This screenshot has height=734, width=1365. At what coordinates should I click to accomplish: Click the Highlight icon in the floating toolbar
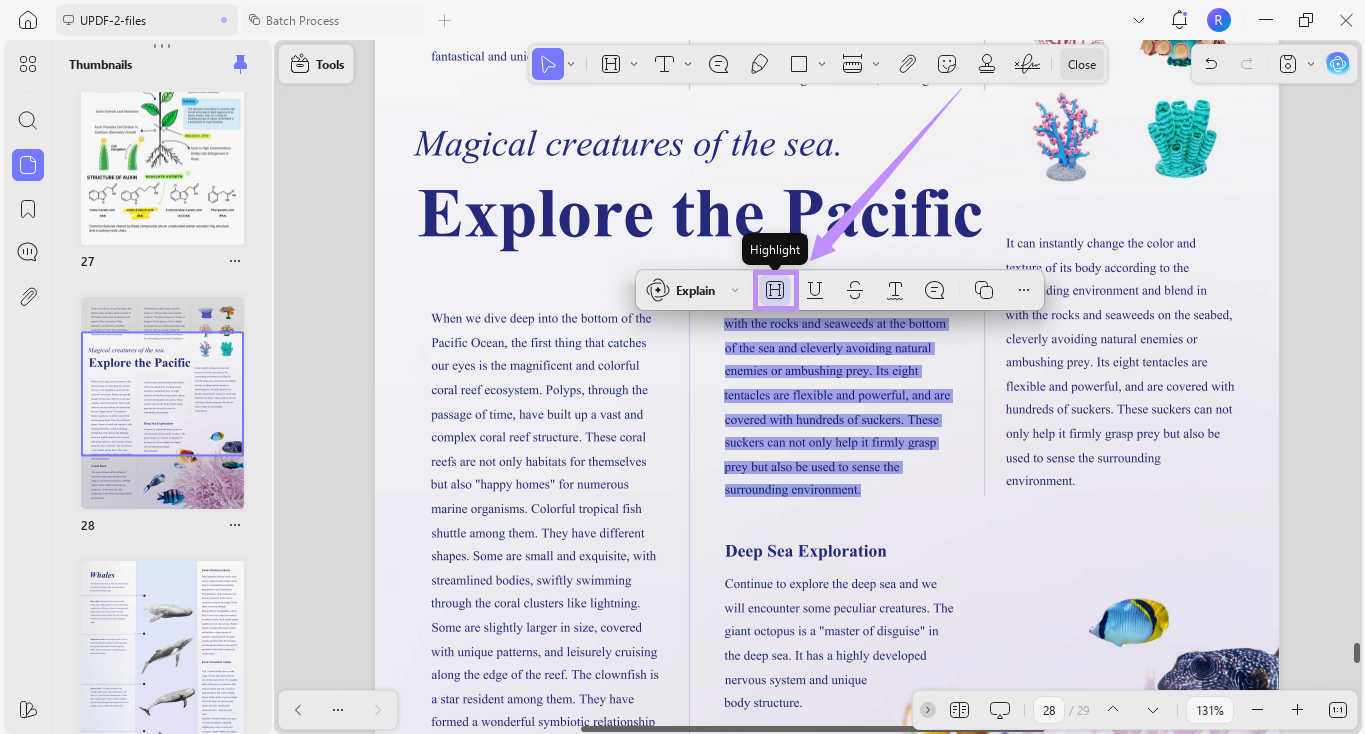775,290
